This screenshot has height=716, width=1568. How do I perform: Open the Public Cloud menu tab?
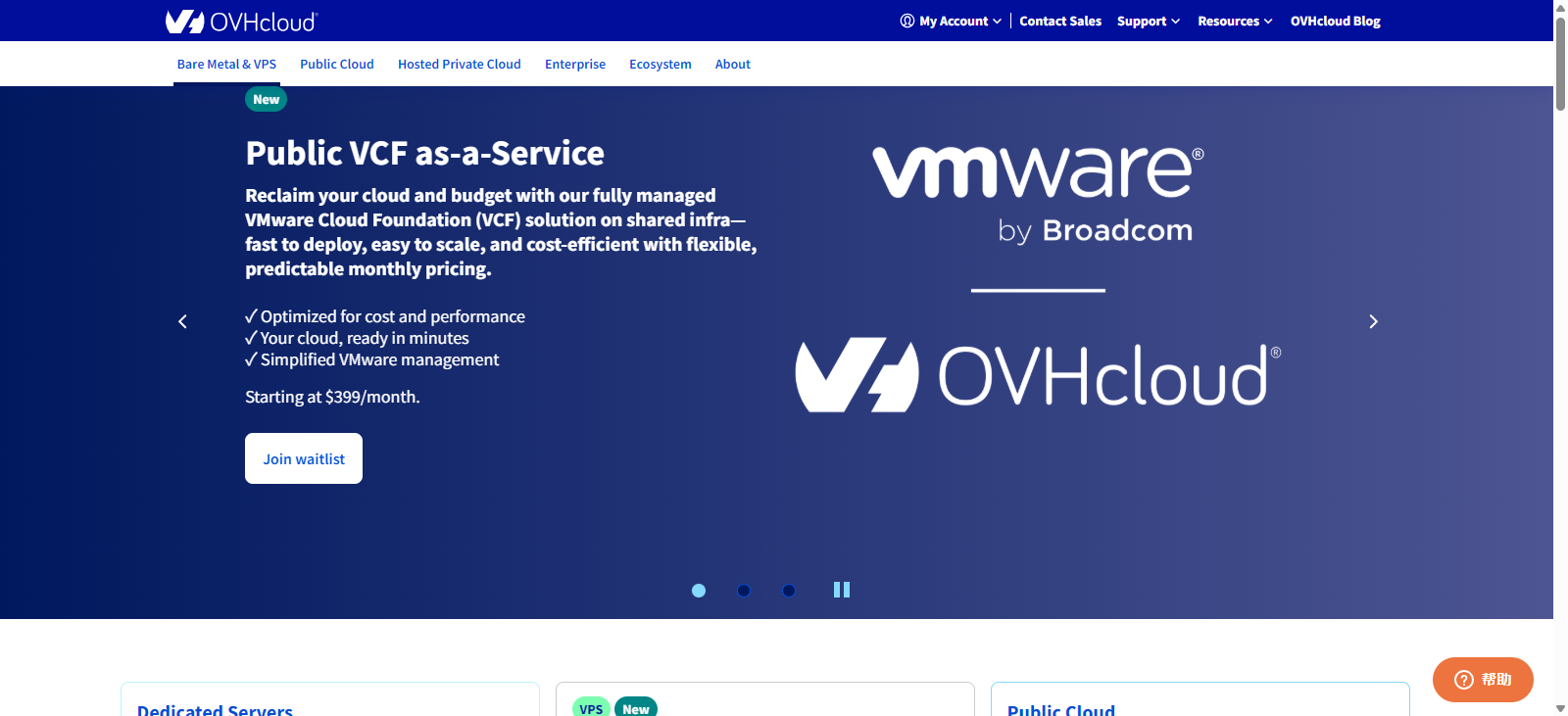[x=337, y=65]
